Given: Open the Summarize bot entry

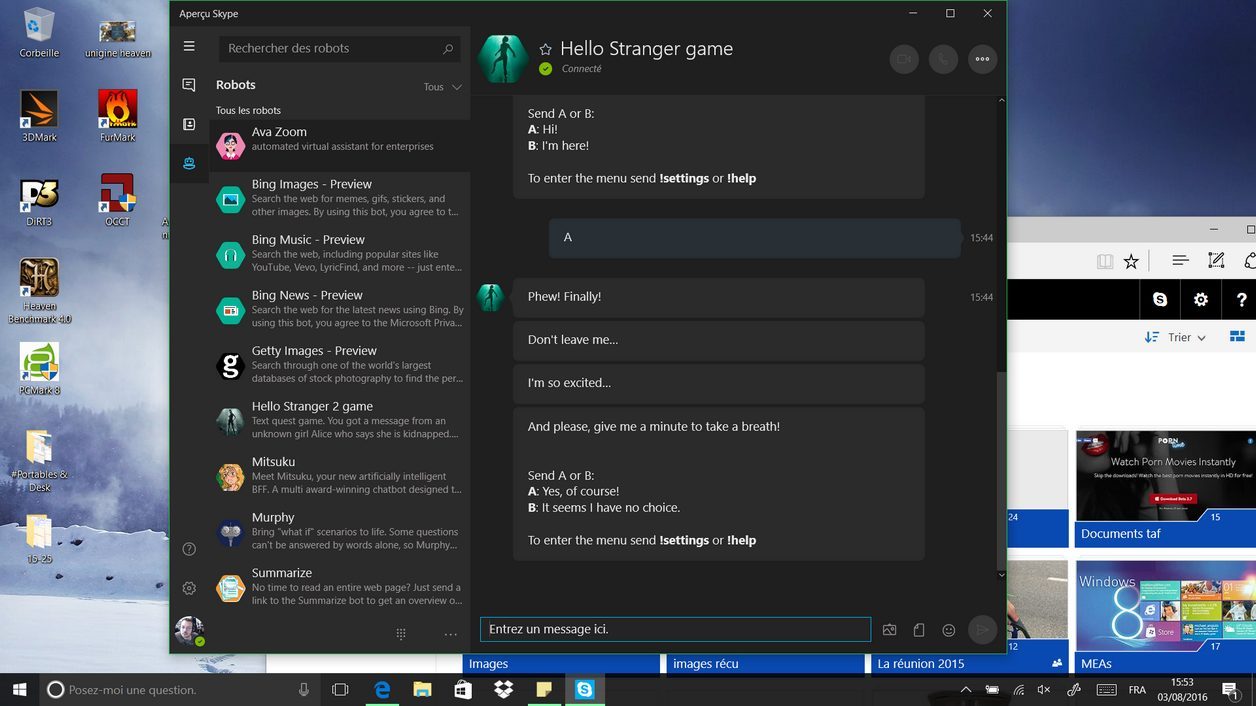Looking at the screenshot, I should pos(339,587).
